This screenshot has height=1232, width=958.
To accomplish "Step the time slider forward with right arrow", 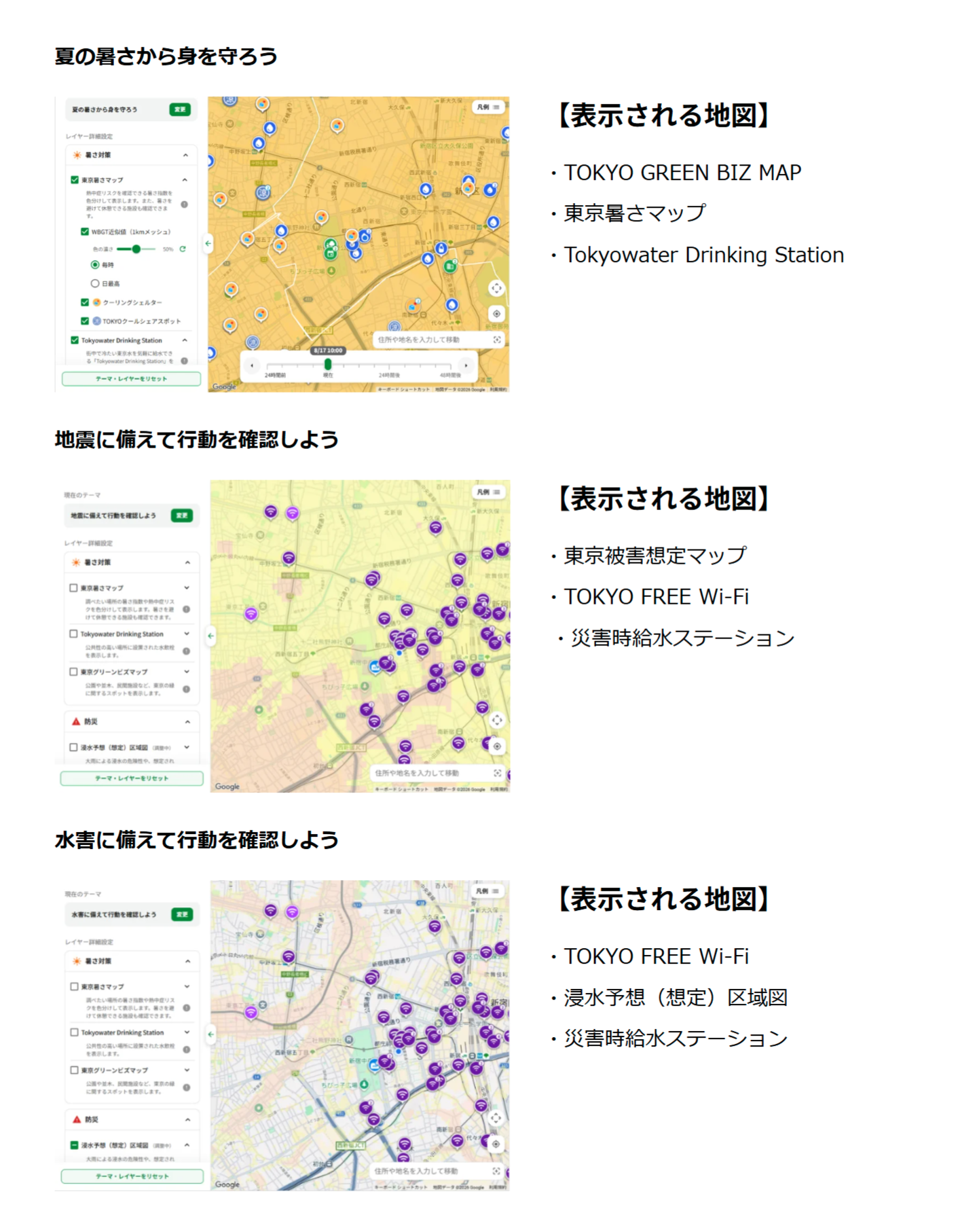I will [x=466, y=365].
